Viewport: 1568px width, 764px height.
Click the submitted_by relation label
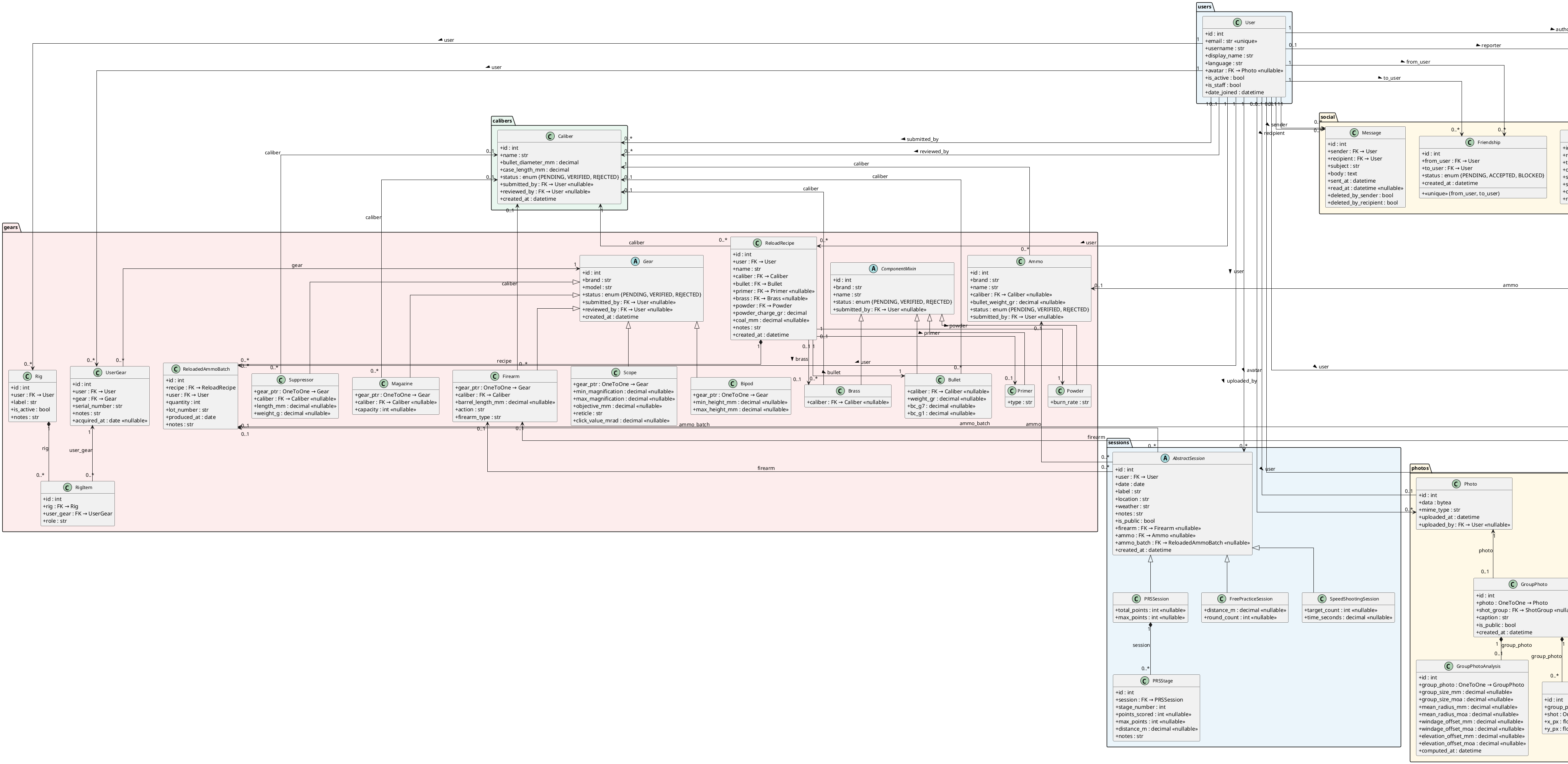(x=922, y=139)
